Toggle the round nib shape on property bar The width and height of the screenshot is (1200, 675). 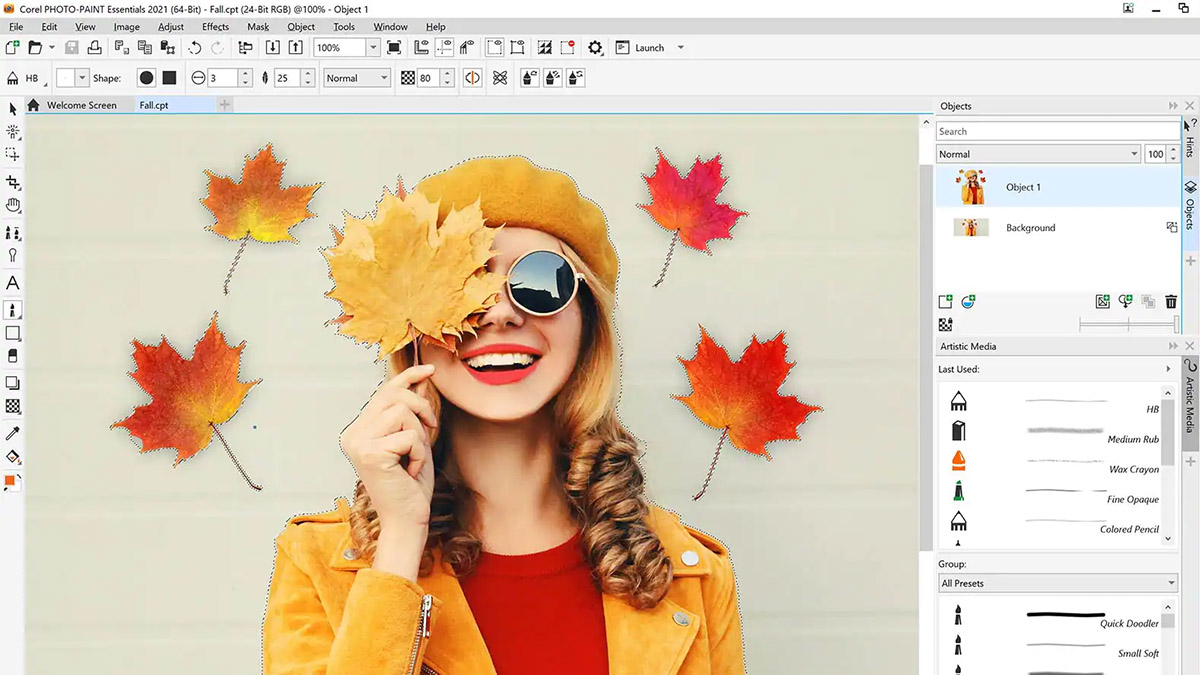click(146, 77)
